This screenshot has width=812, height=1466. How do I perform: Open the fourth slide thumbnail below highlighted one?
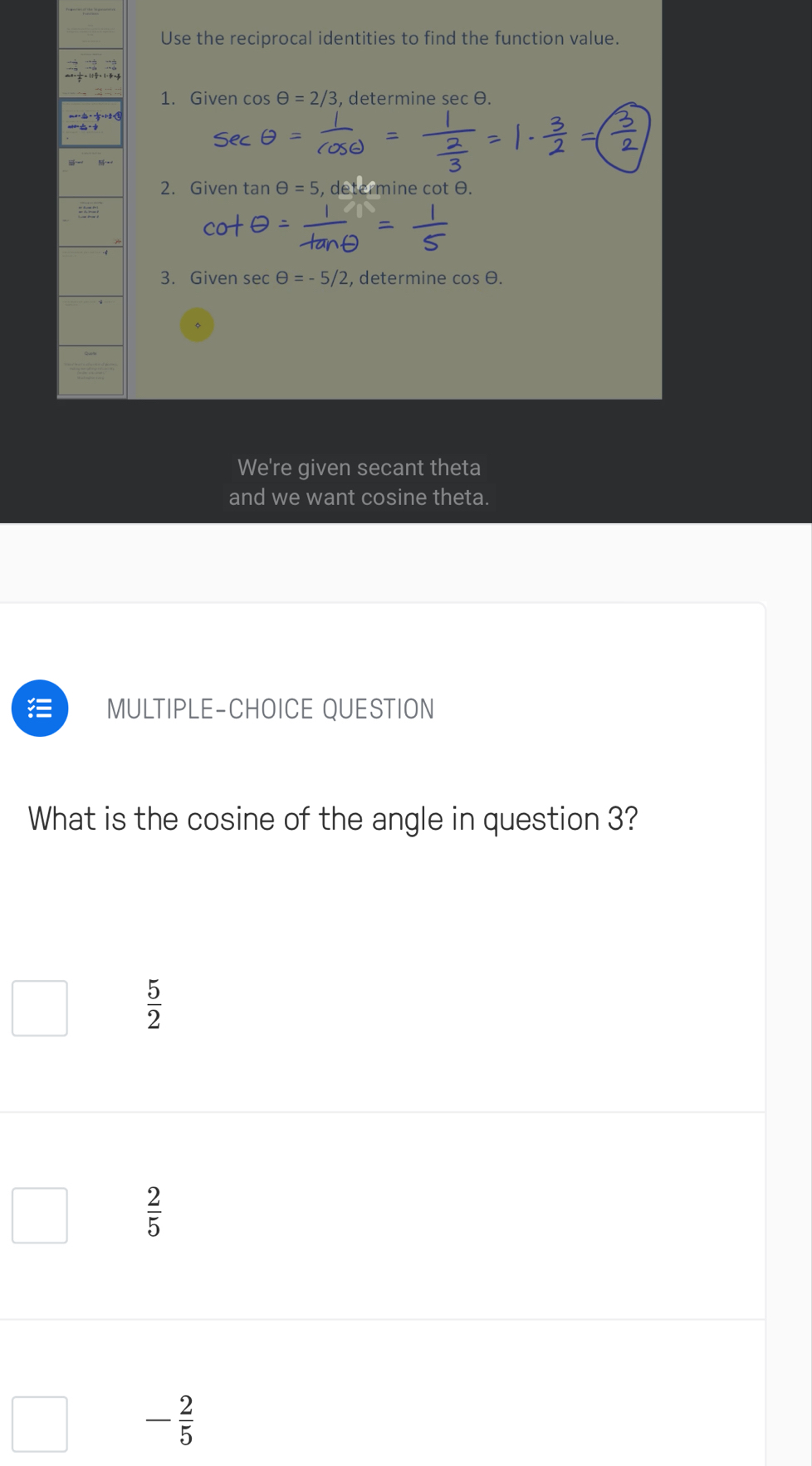tap(90, 172)
